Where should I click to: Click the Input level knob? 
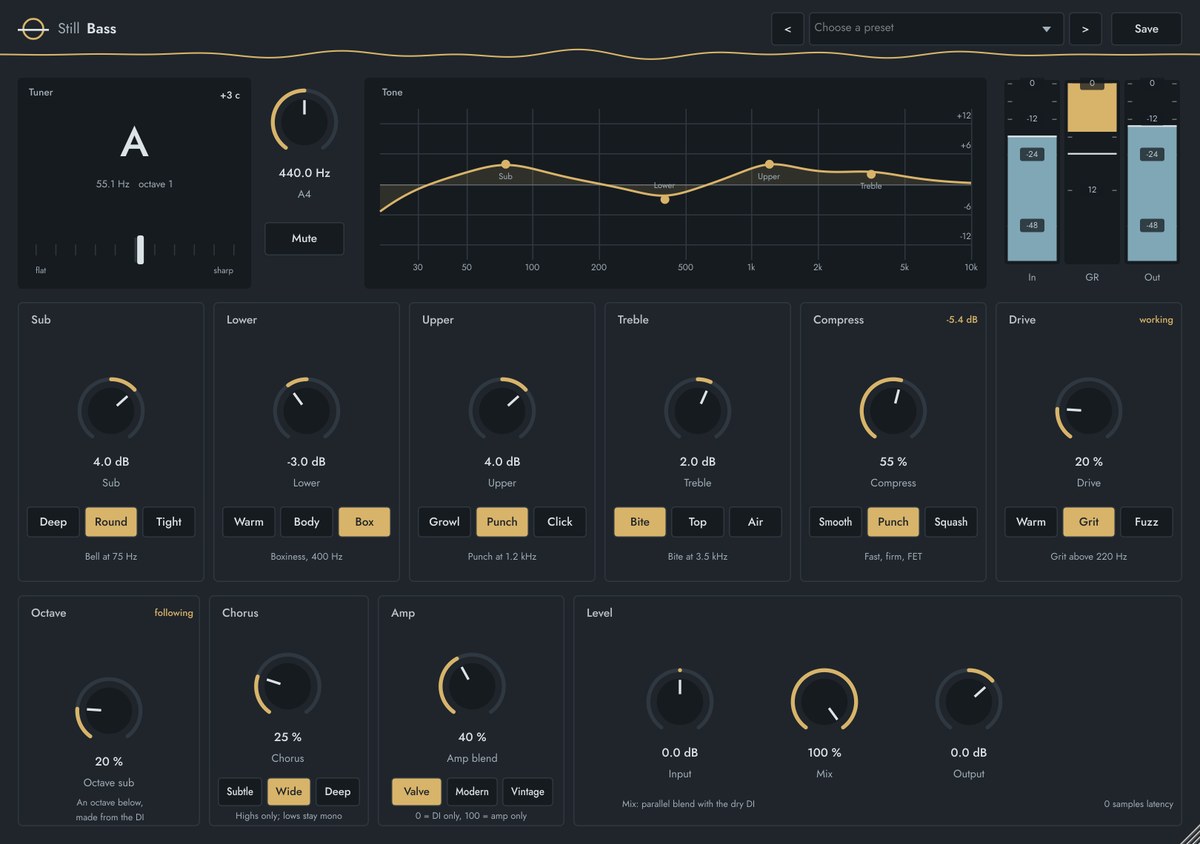pos(679,701)
